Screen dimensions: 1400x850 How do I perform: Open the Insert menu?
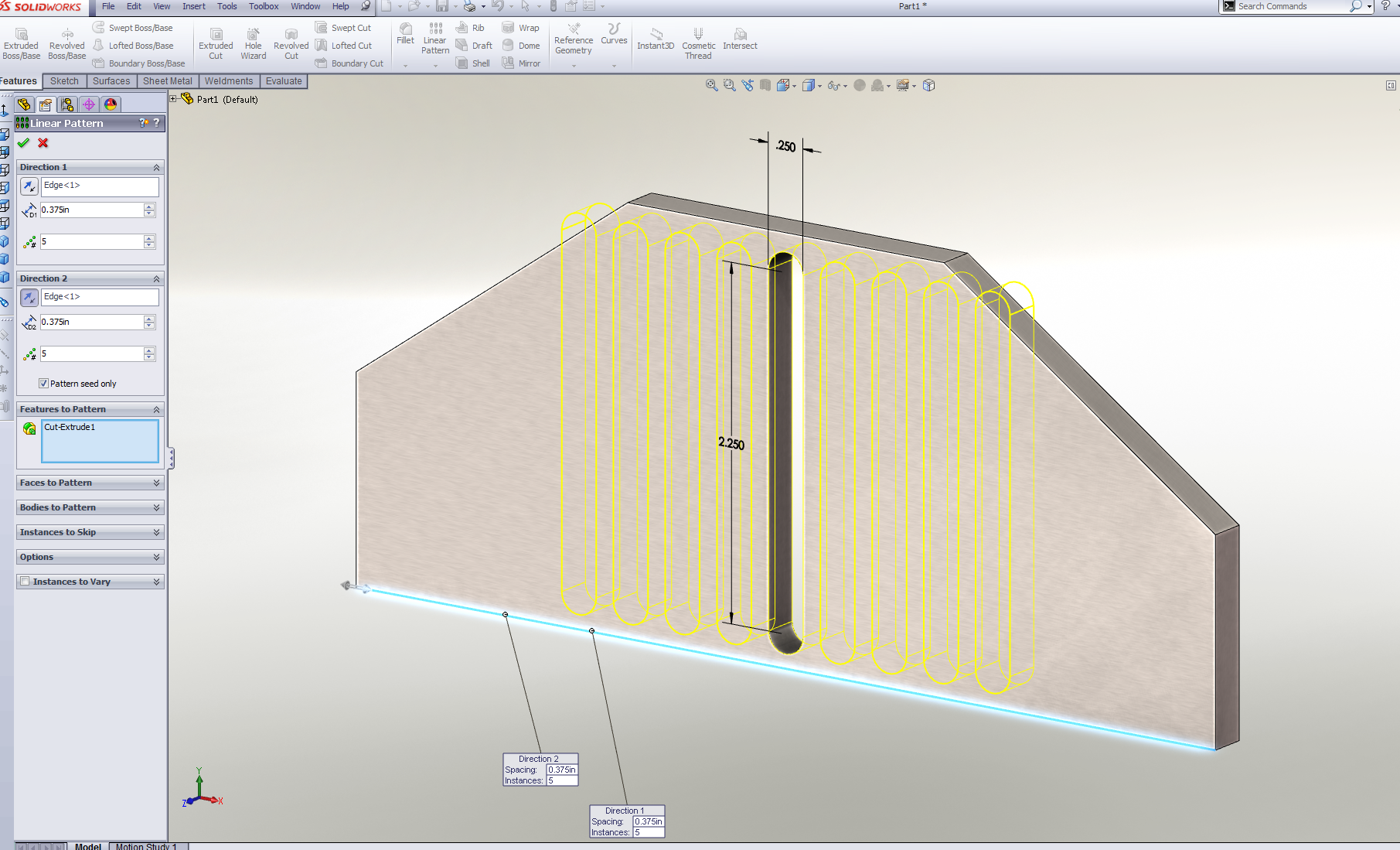[x=193, y=6]
